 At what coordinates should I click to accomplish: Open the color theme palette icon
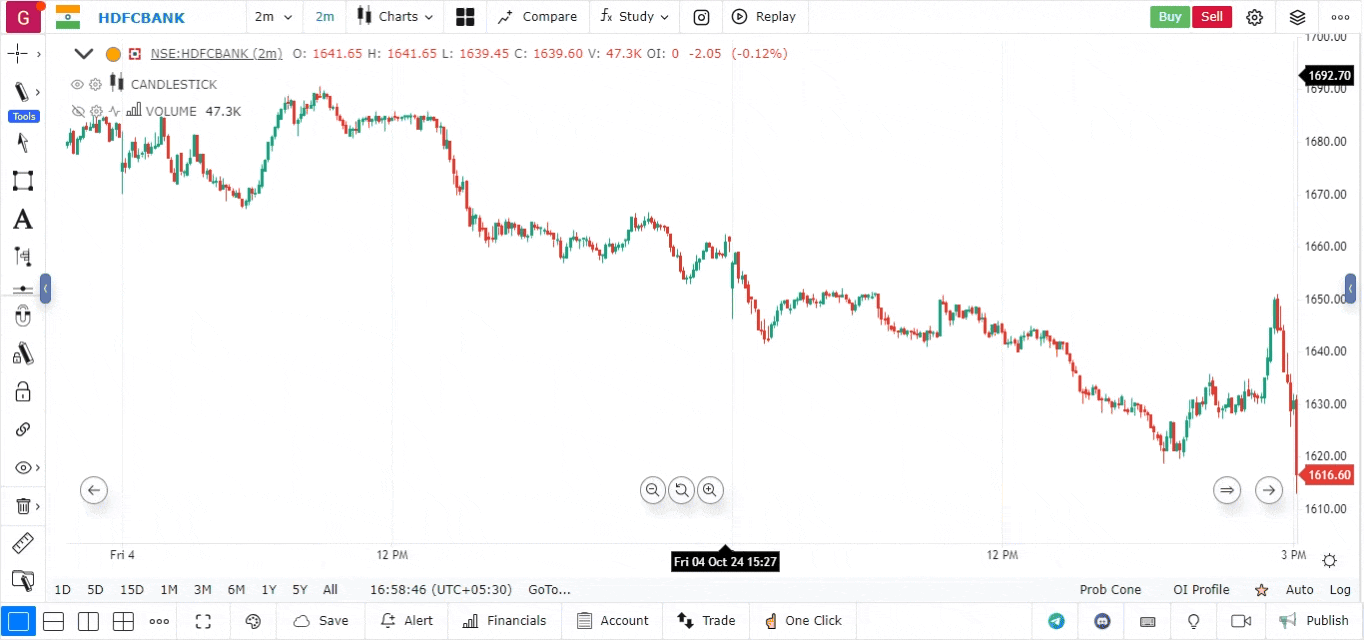tap(253, 621)
